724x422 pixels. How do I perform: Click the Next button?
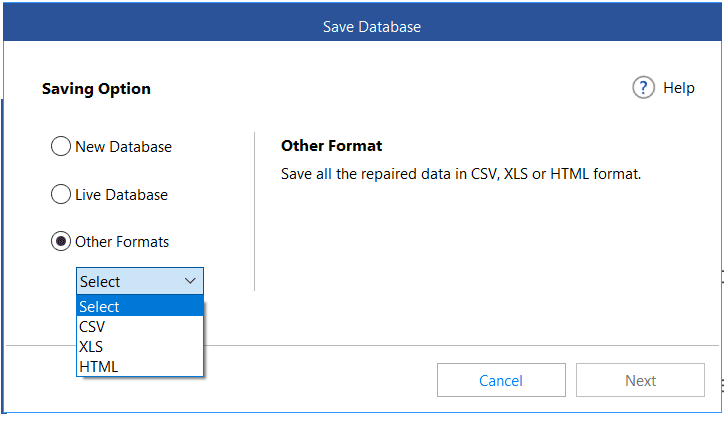coord(640,380)
